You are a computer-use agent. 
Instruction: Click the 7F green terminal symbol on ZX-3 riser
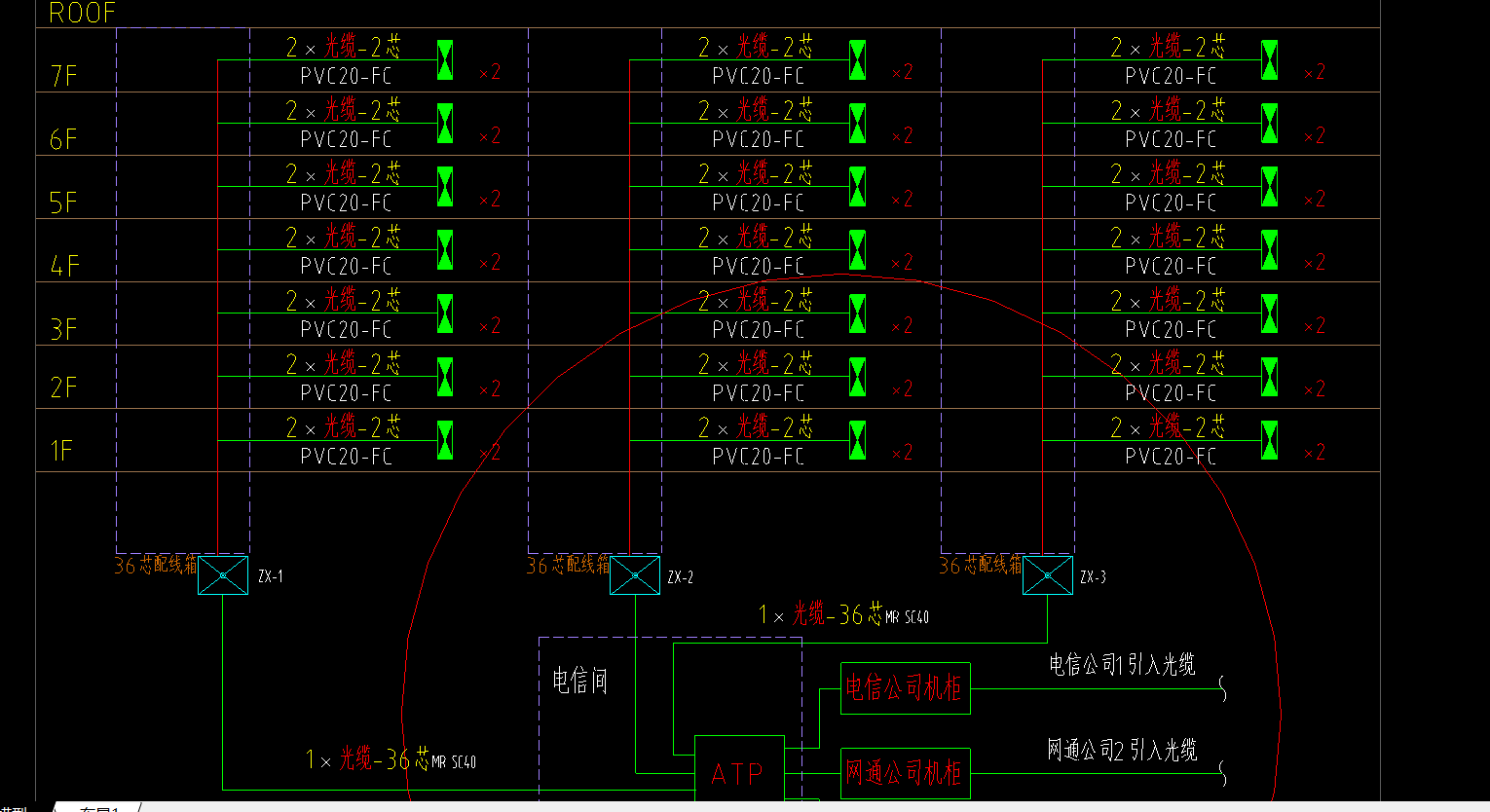click(1270, 59)
